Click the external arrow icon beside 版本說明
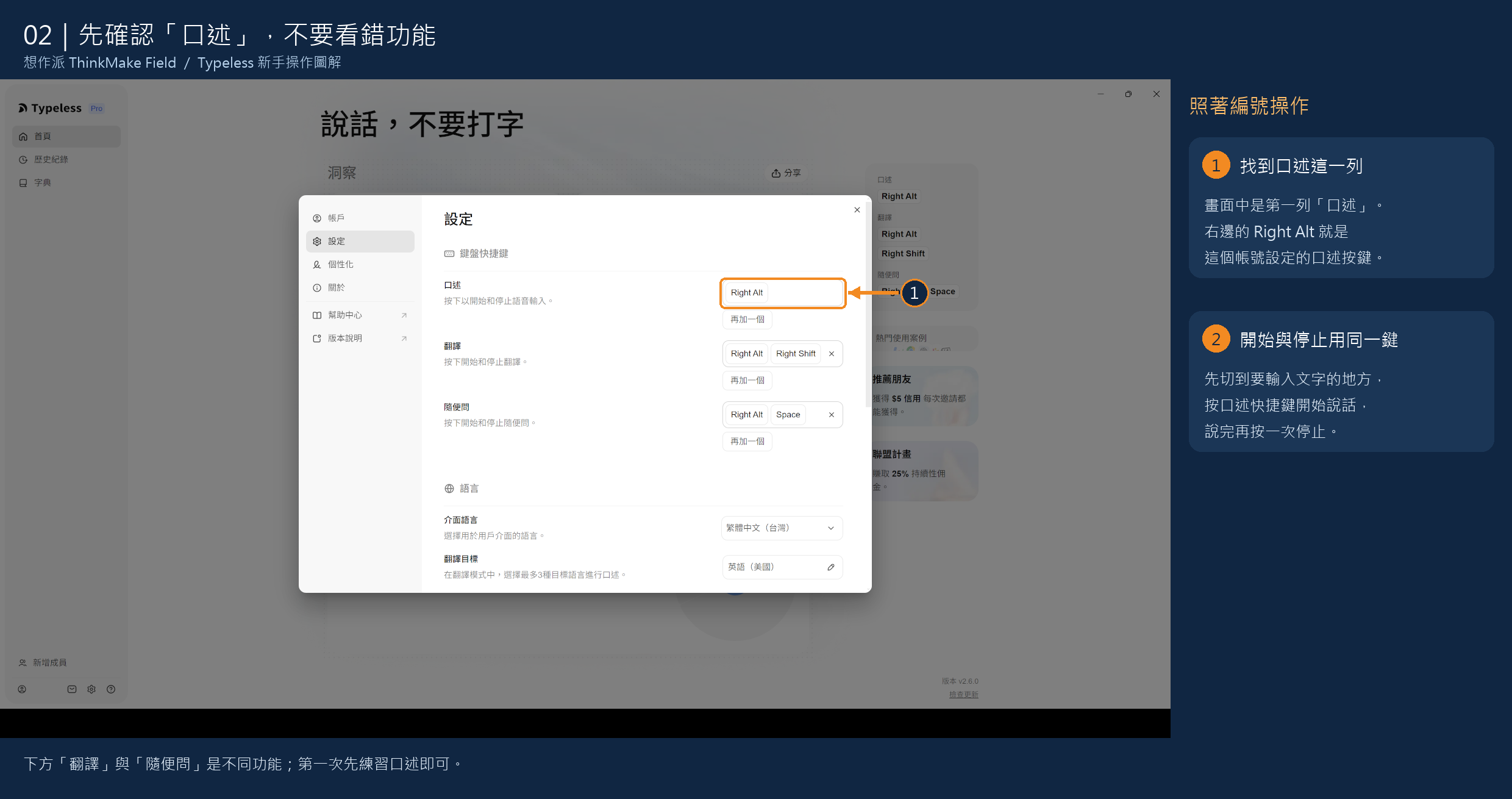Image resolution: width=1512 pixels, height=799 pixels. coord(404,339)
